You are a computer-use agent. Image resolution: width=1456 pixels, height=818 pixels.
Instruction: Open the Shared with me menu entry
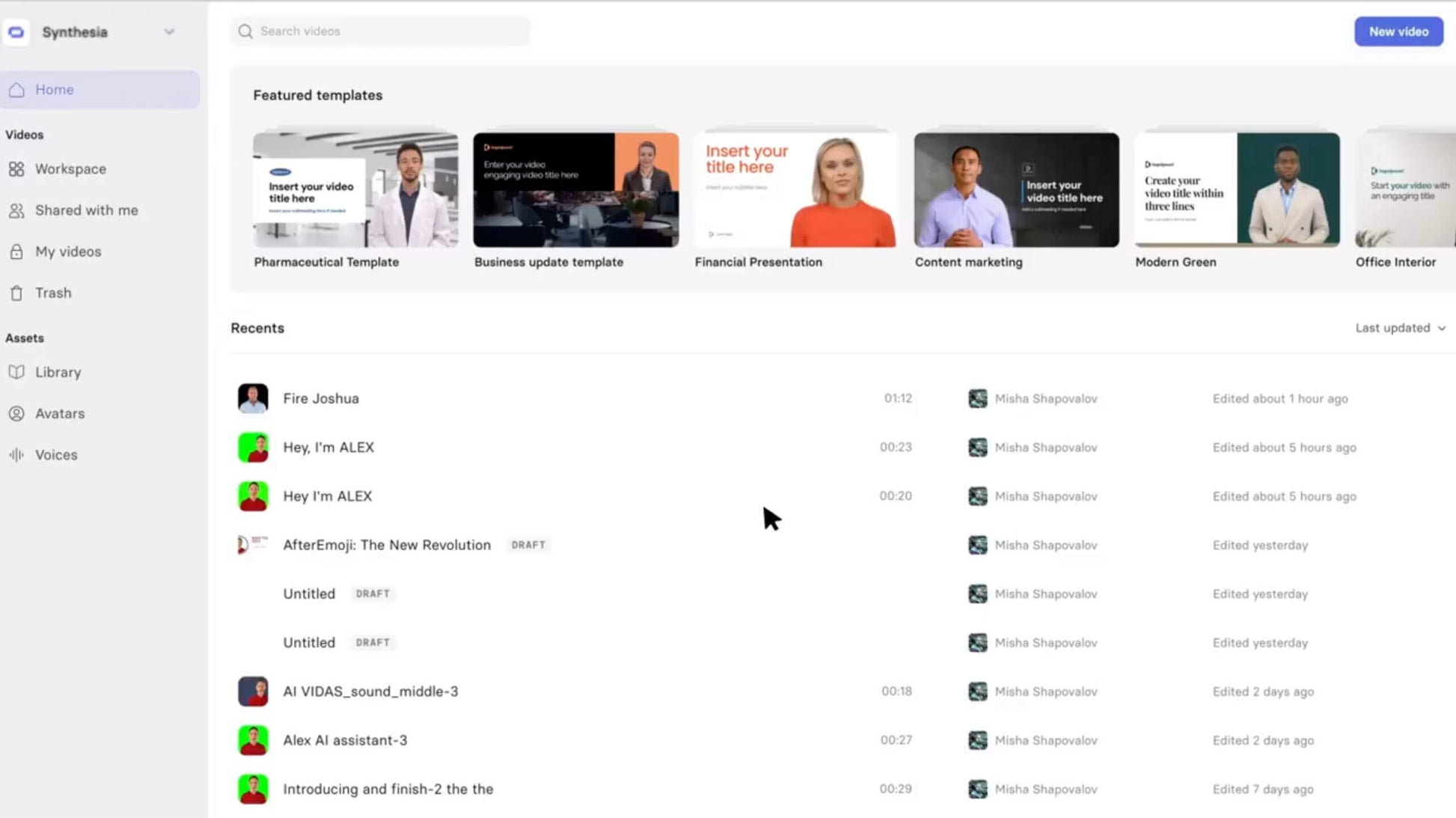click(86, 210)
